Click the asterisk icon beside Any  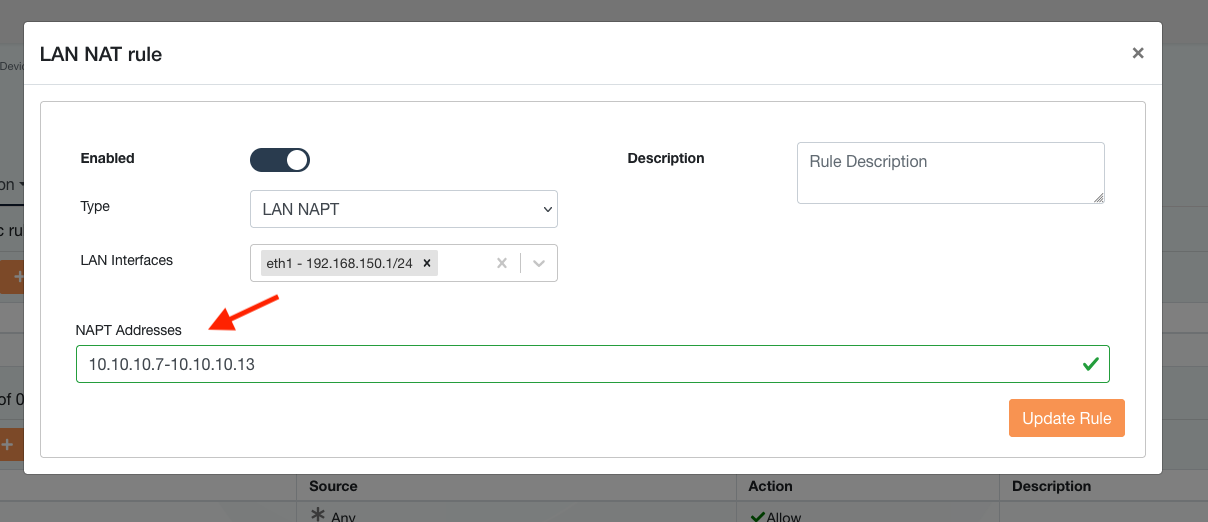tap(318, 515)
